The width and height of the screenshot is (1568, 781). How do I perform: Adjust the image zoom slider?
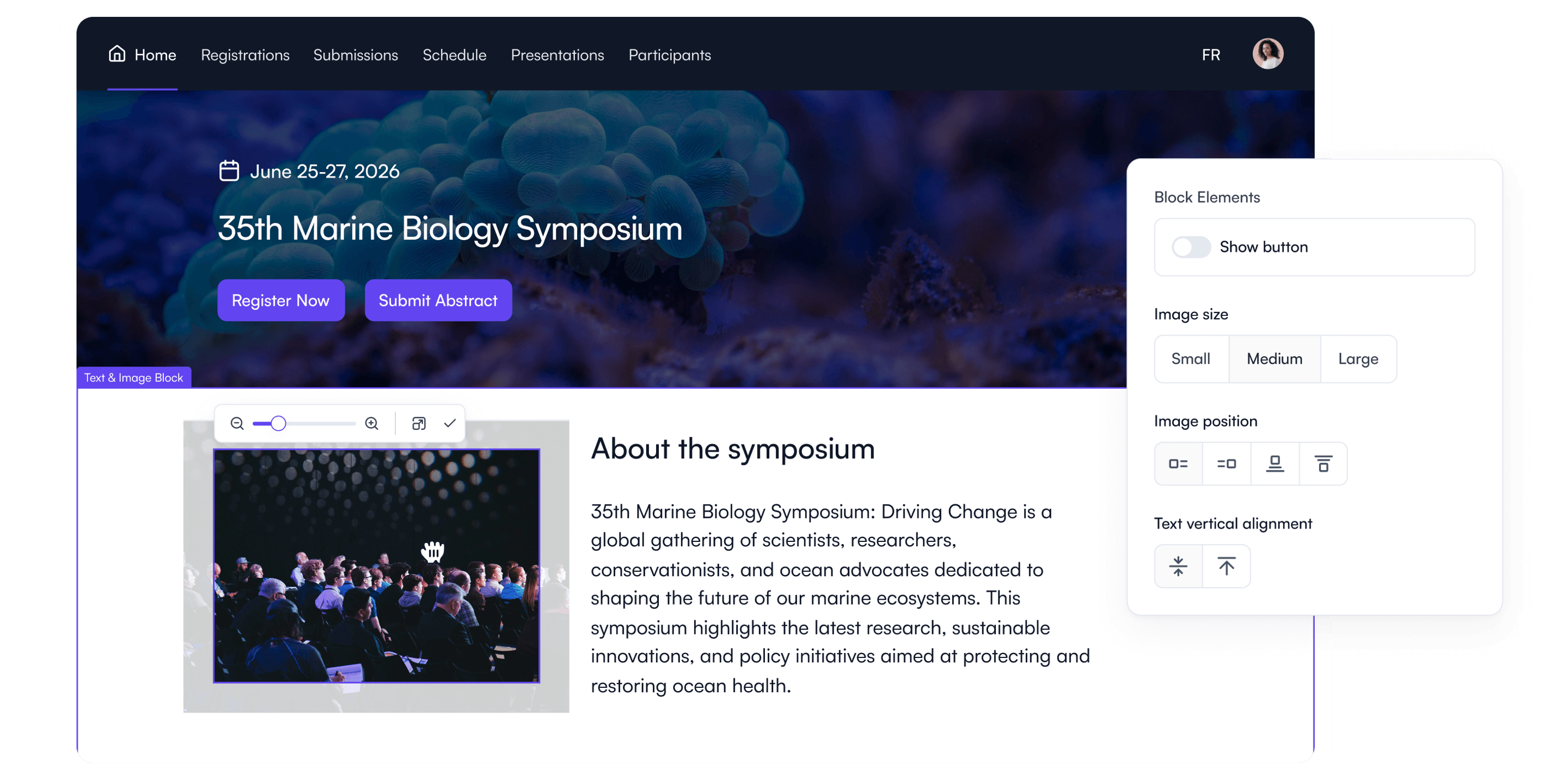click(279, 423)
